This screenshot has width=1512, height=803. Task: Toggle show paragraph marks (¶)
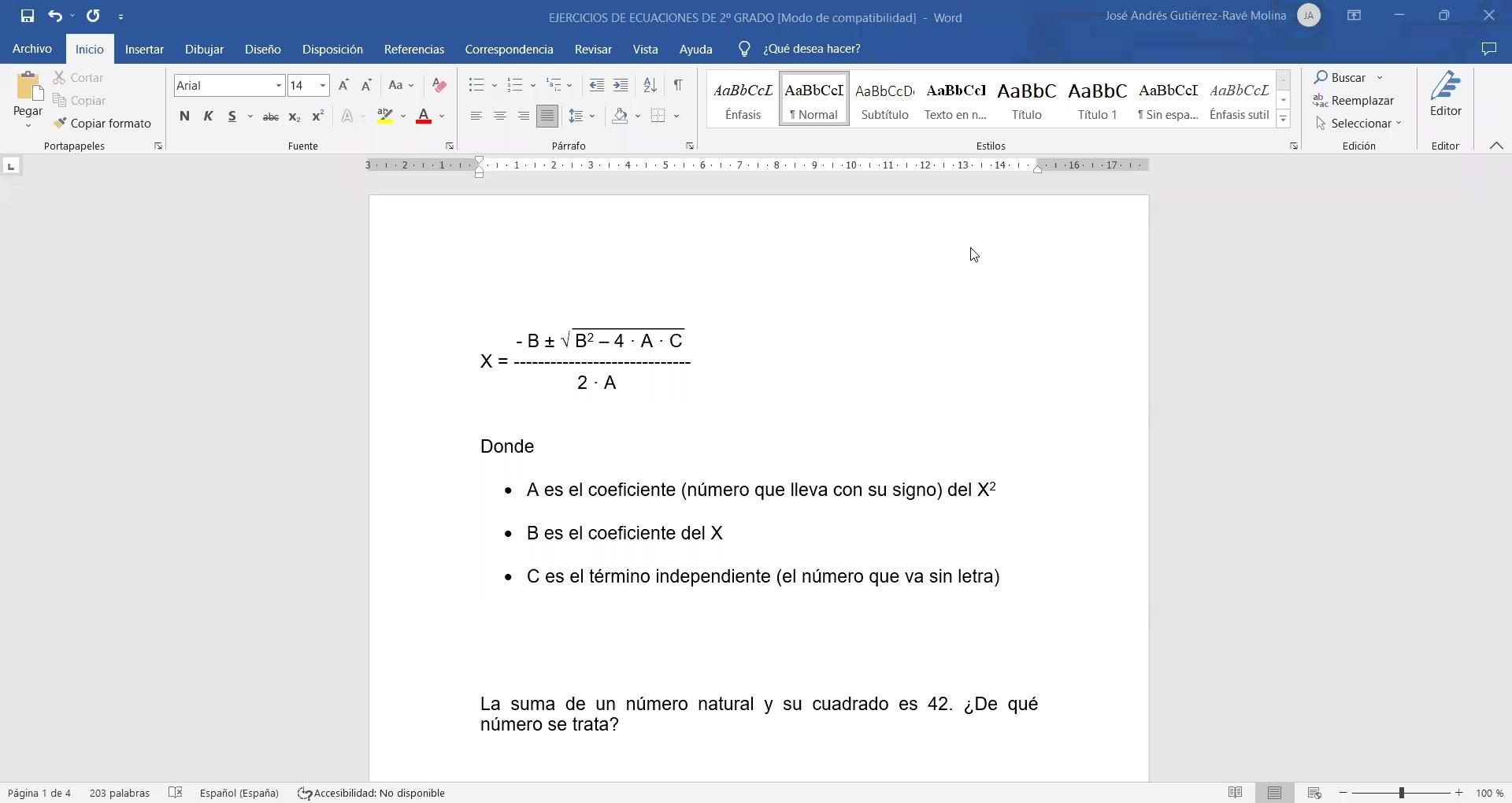678,85
